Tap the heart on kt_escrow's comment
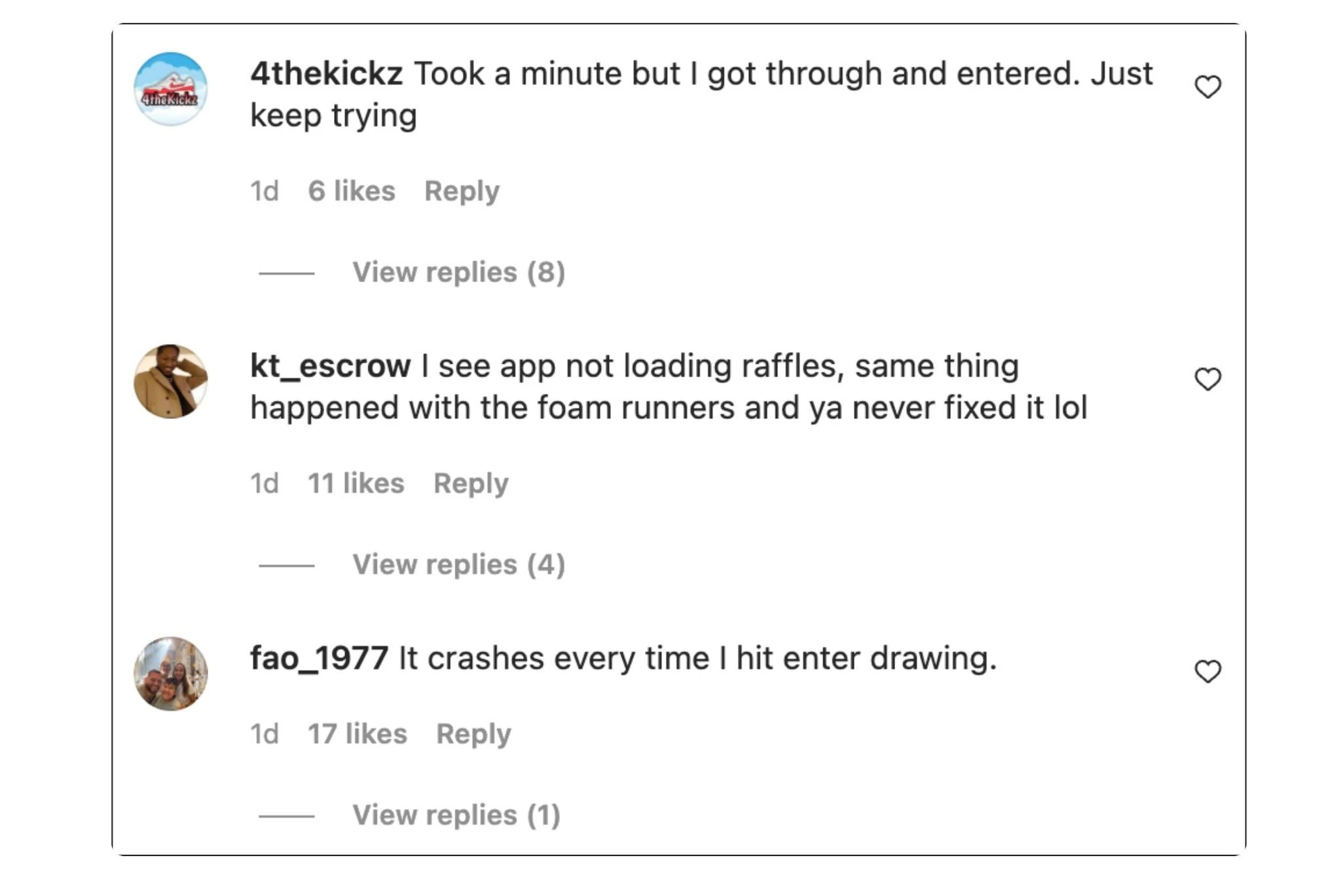 pyautogui.click(x=1207, y=379)
